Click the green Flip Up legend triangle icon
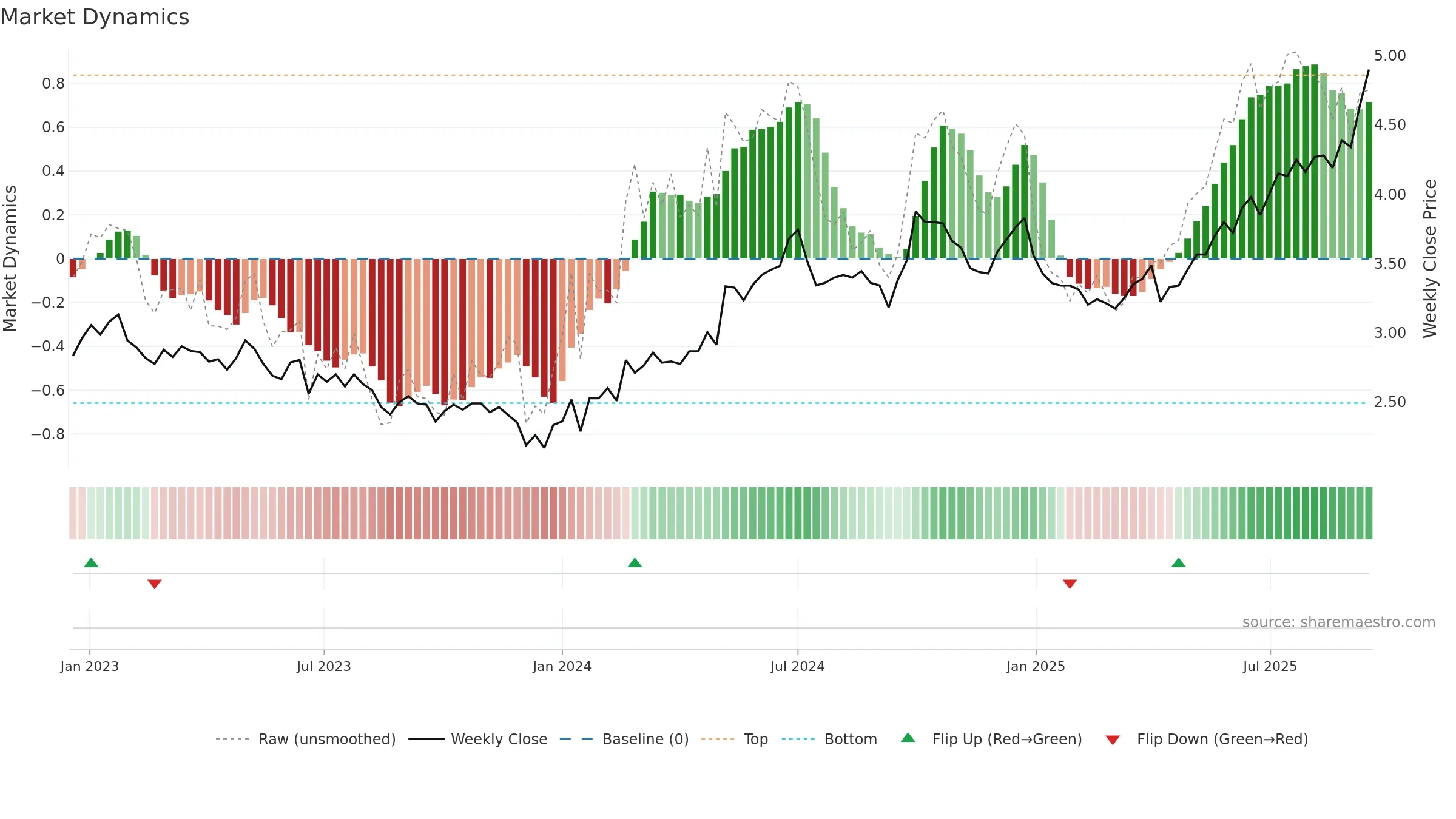 [x=908, y=738]
